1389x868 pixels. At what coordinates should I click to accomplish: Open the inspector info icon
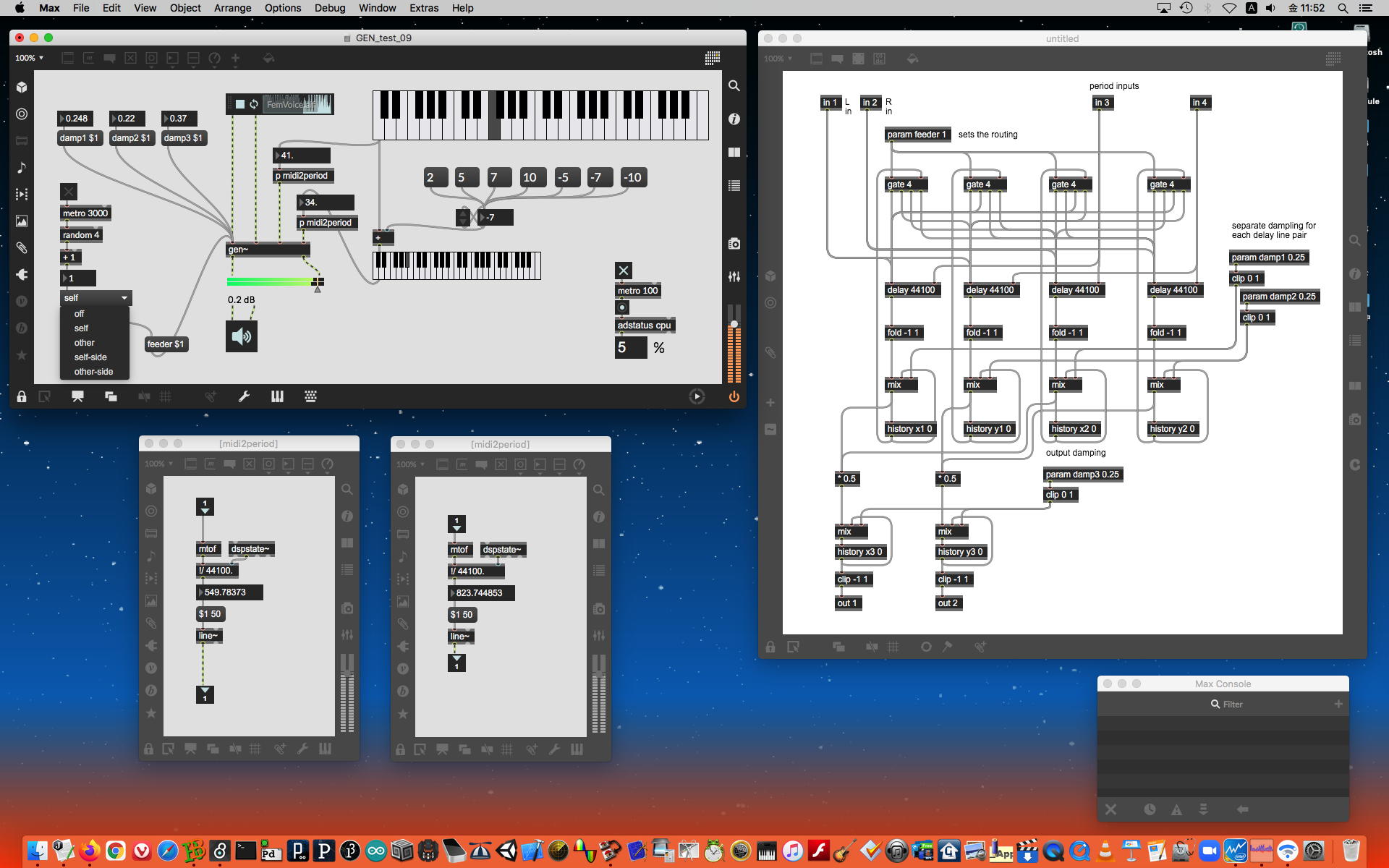point(734,119)
